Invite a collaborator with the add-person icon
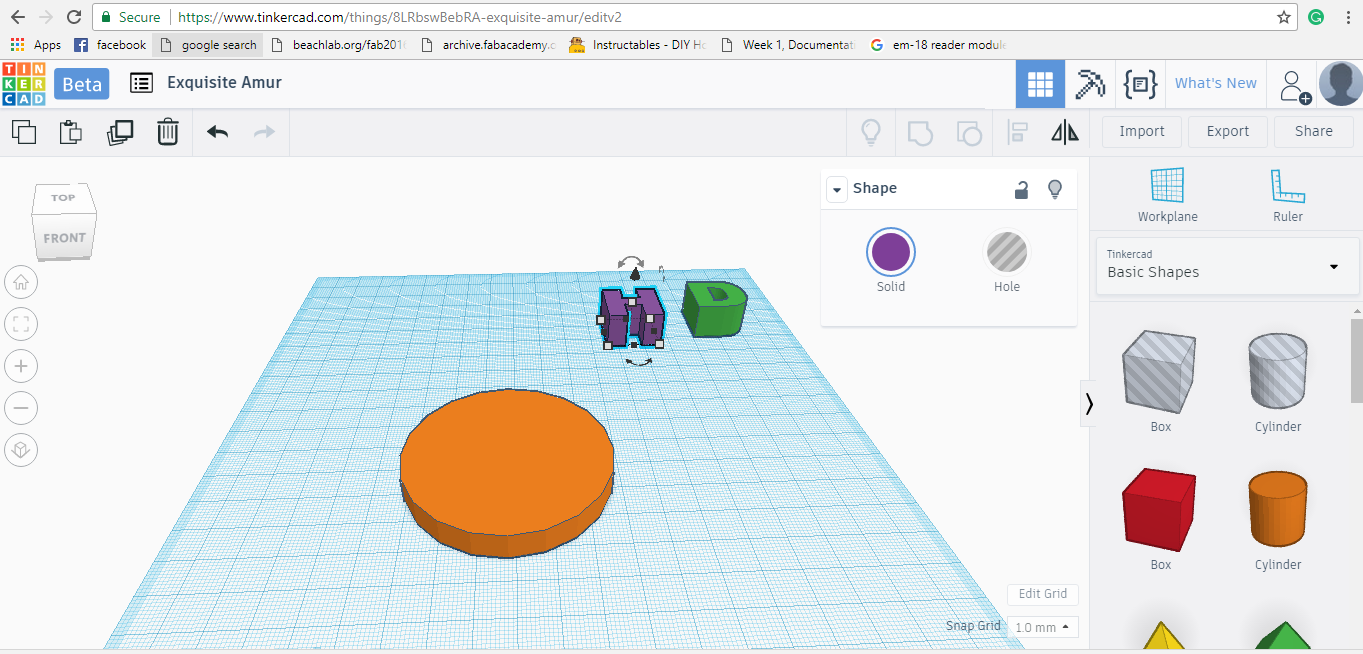The width and height of the screenshot is (1363, 654). coord(1295,86)
